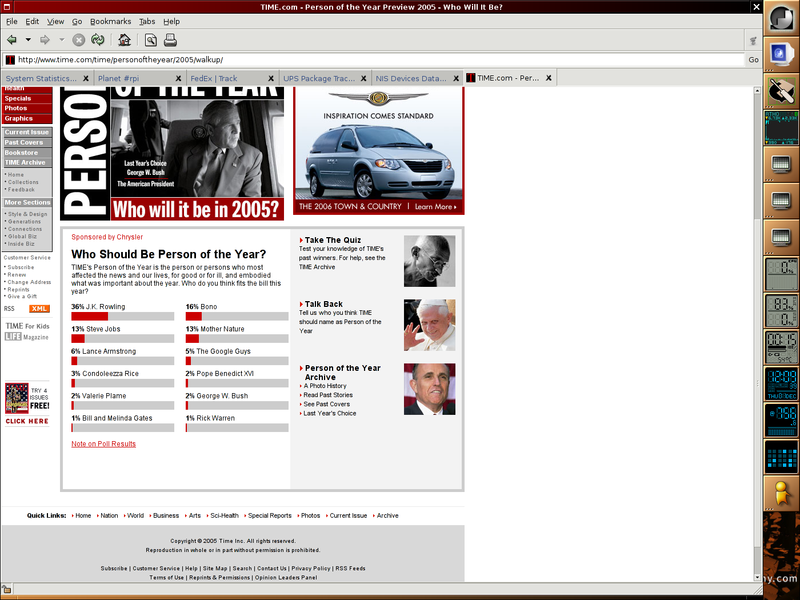Open the Tabs menu
The image size is (800, 600).
click(x=147, y=21)
